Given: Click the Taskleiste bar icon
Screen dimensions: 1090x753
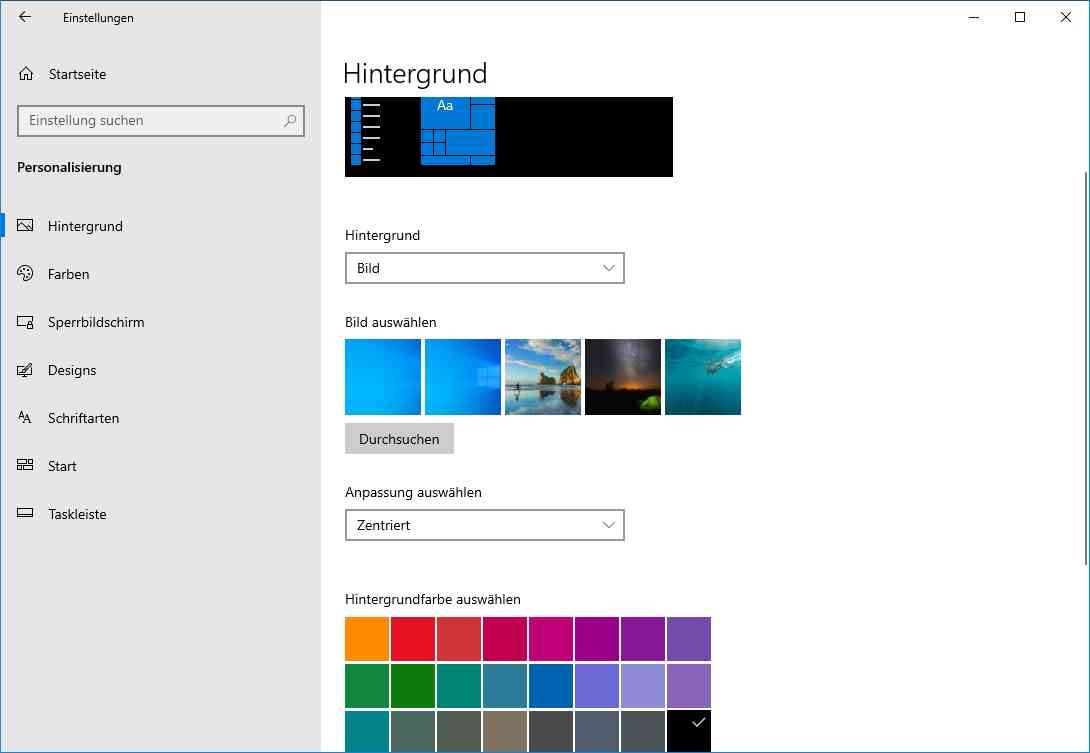Looking at the screenshot, I should [25, 513].
